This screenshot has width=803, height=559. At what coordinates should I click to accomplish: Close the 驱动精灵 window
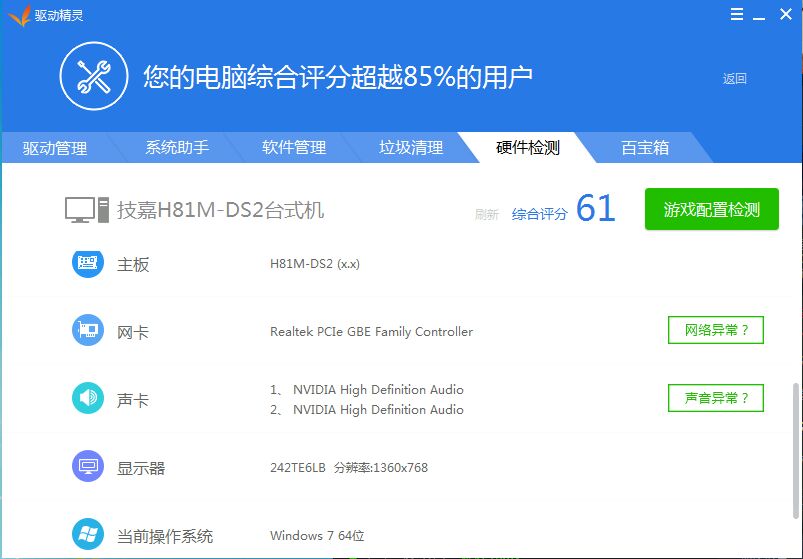(x=786, y=14)
